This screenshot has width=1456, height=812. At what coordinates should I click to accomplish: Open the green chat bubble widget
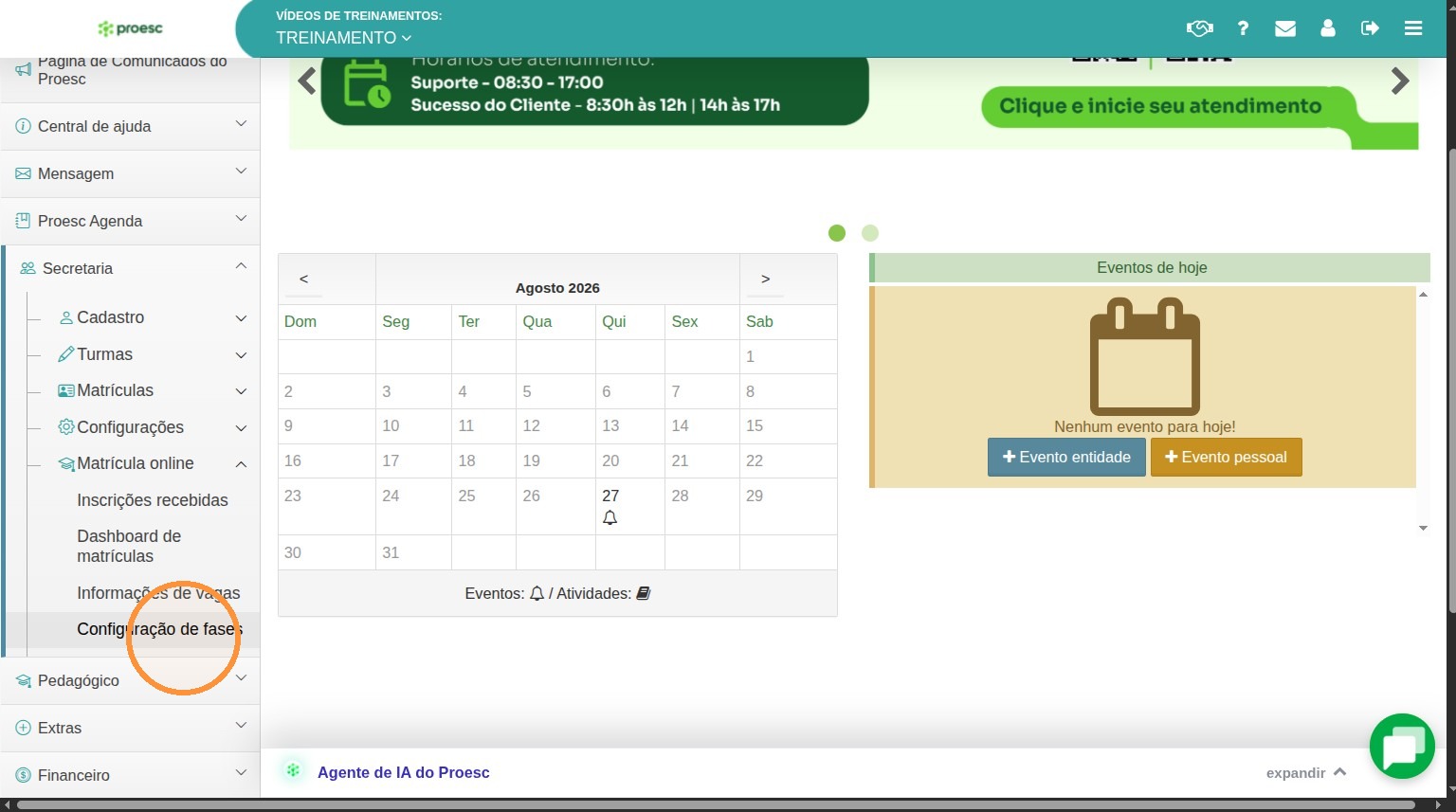pos(1402,747)
